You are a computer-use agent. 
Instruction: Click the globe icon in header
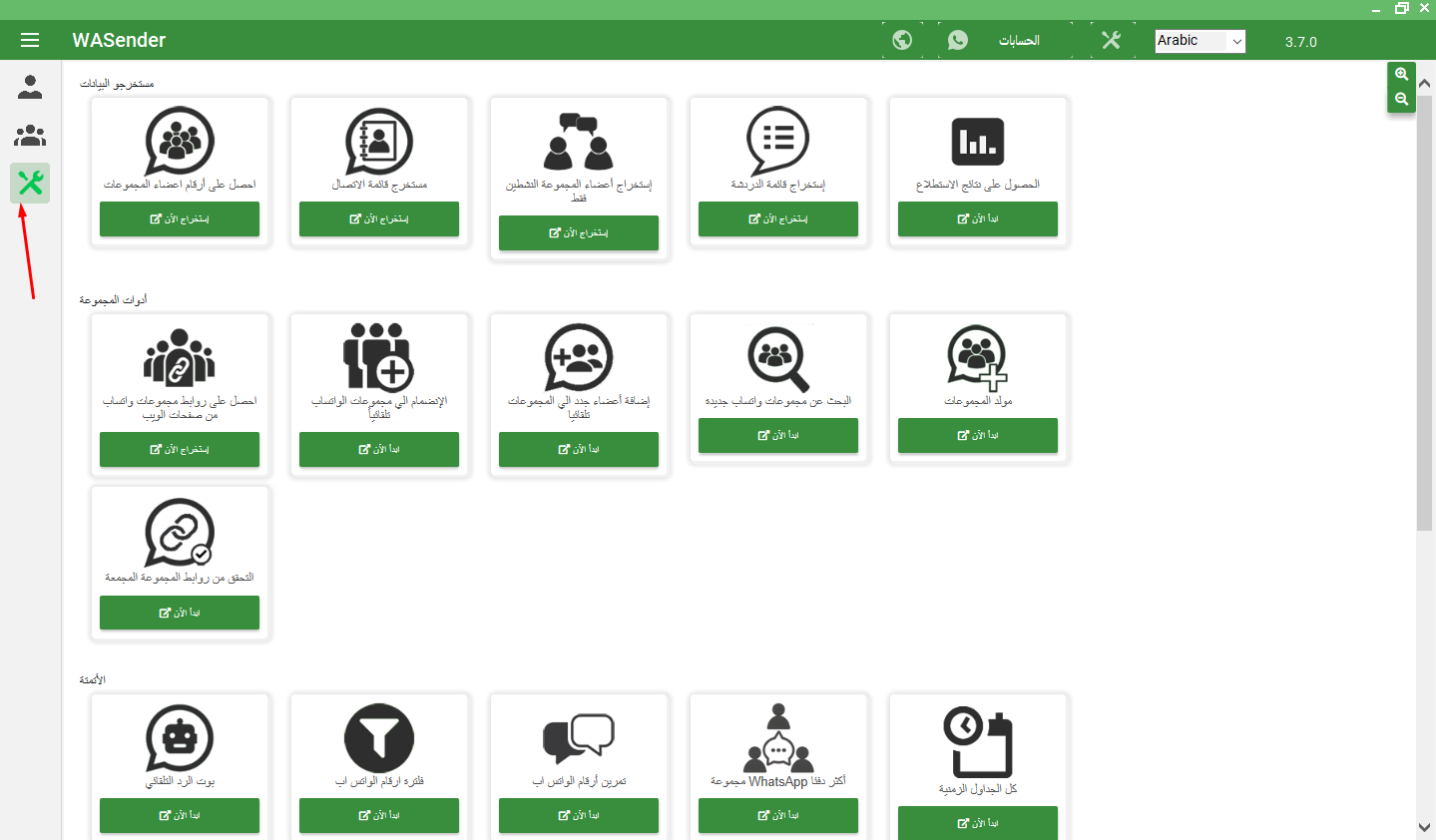902,40
